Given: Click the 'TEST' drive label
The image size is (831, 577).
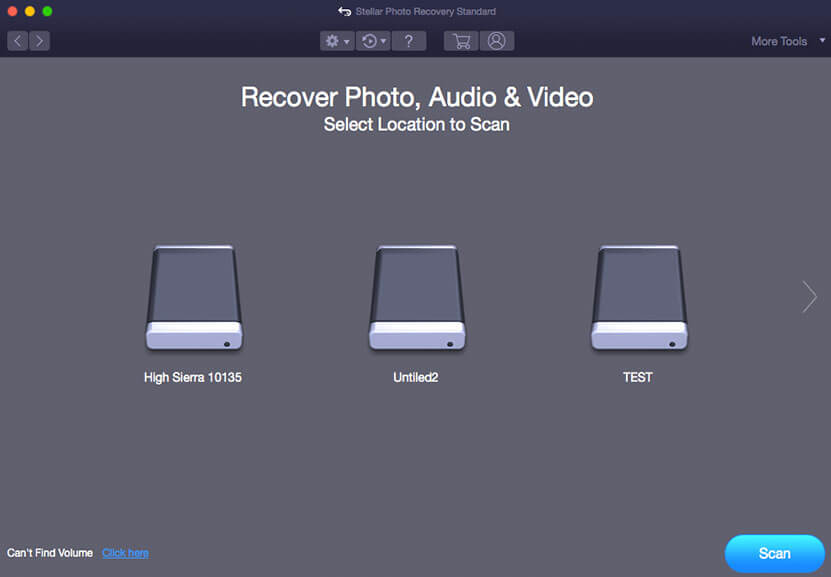Looking at the screenshot, I should [x=638, y=377].
